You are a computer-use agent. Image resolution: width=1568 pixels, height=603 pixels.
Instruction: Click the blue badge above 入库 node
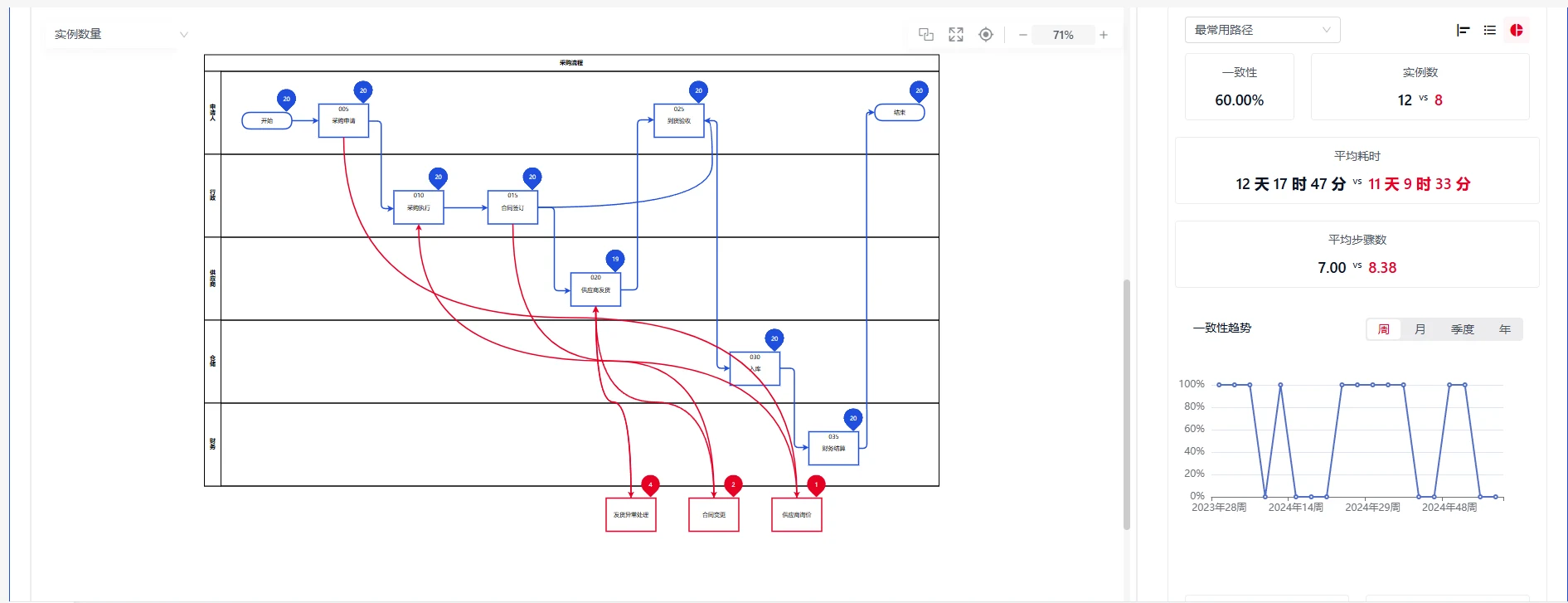[774, 339]
